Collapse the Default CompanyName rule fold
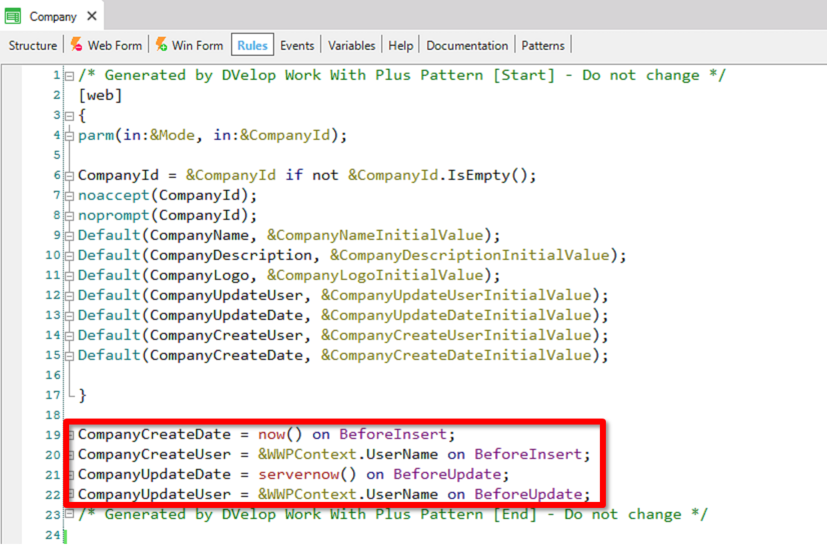The width and height of the screenshot is (827, 545). (69, 236)
